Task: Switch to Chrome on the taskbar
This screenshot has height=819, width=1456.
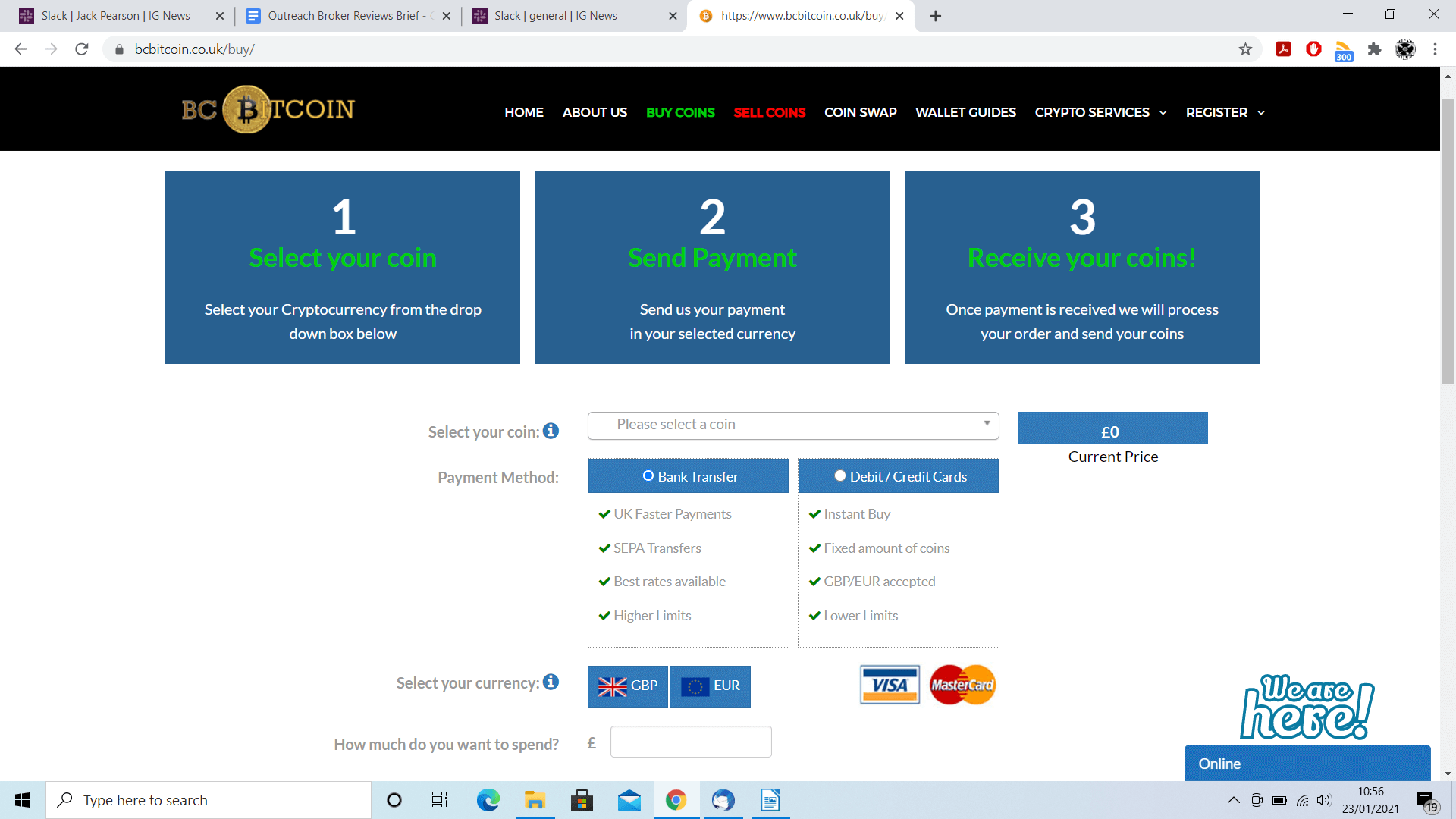Action: [x=676, y=800]
